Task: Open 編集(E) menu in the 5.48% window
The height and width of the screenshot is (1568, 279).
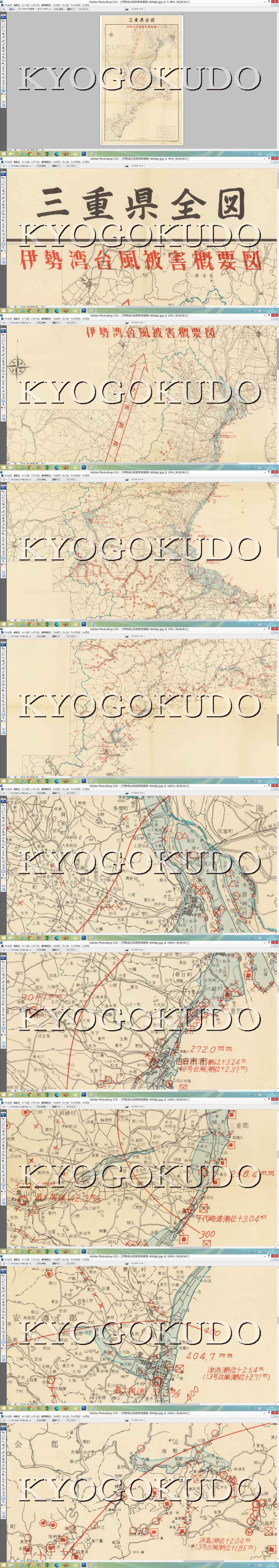Action: (17, 6)
